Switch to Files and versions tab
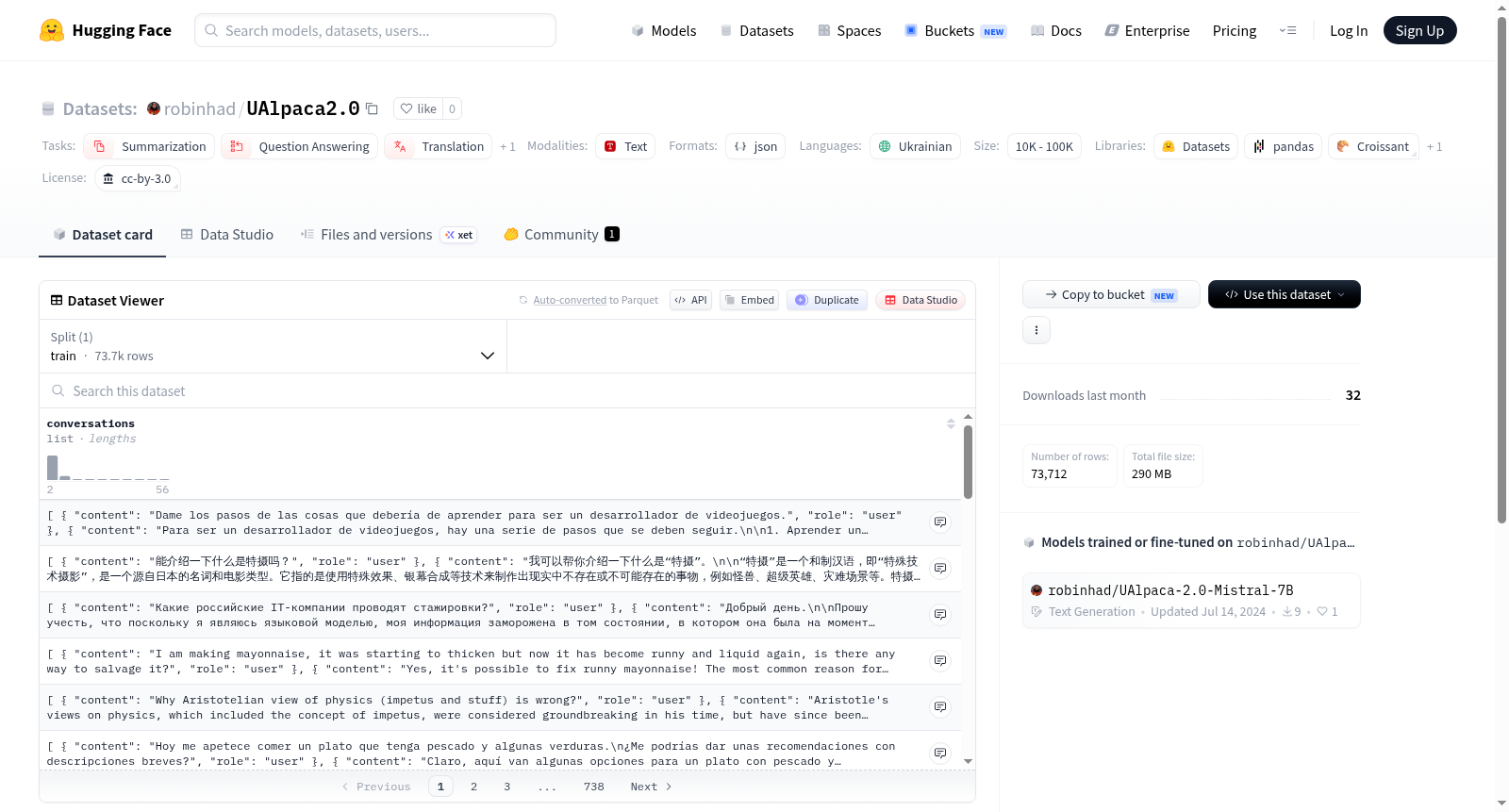Viewport: 1509px width, 812px height. pyautogui.click(x=389, y=234)
